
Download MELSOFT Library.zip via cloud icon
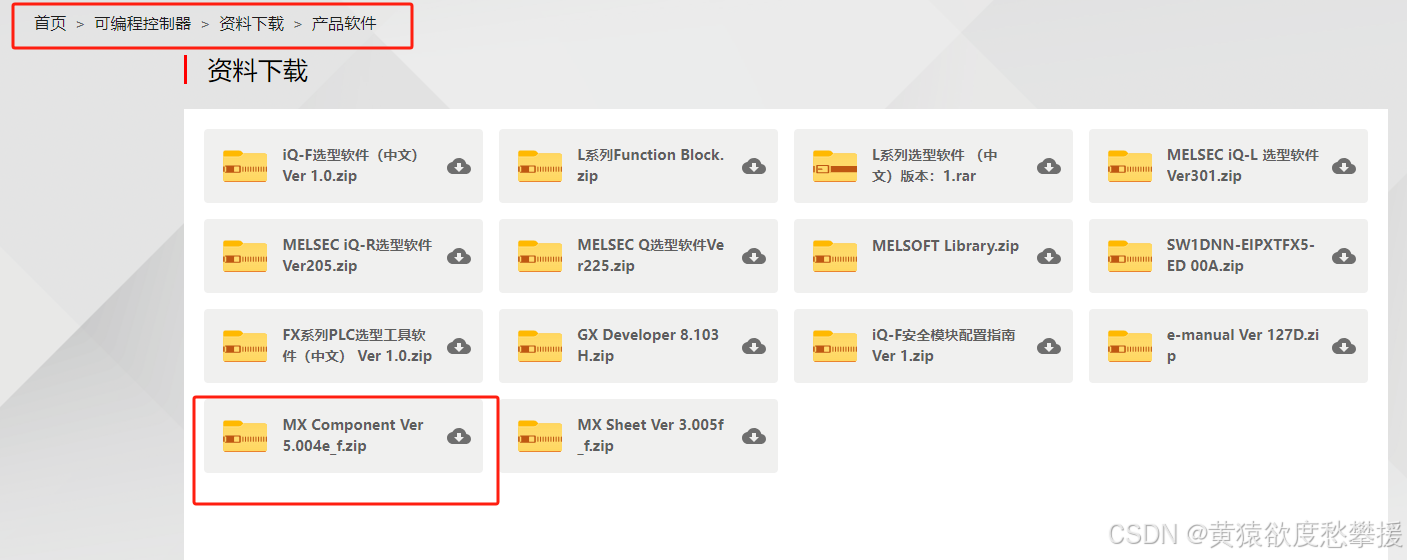tap(1048, 256)
